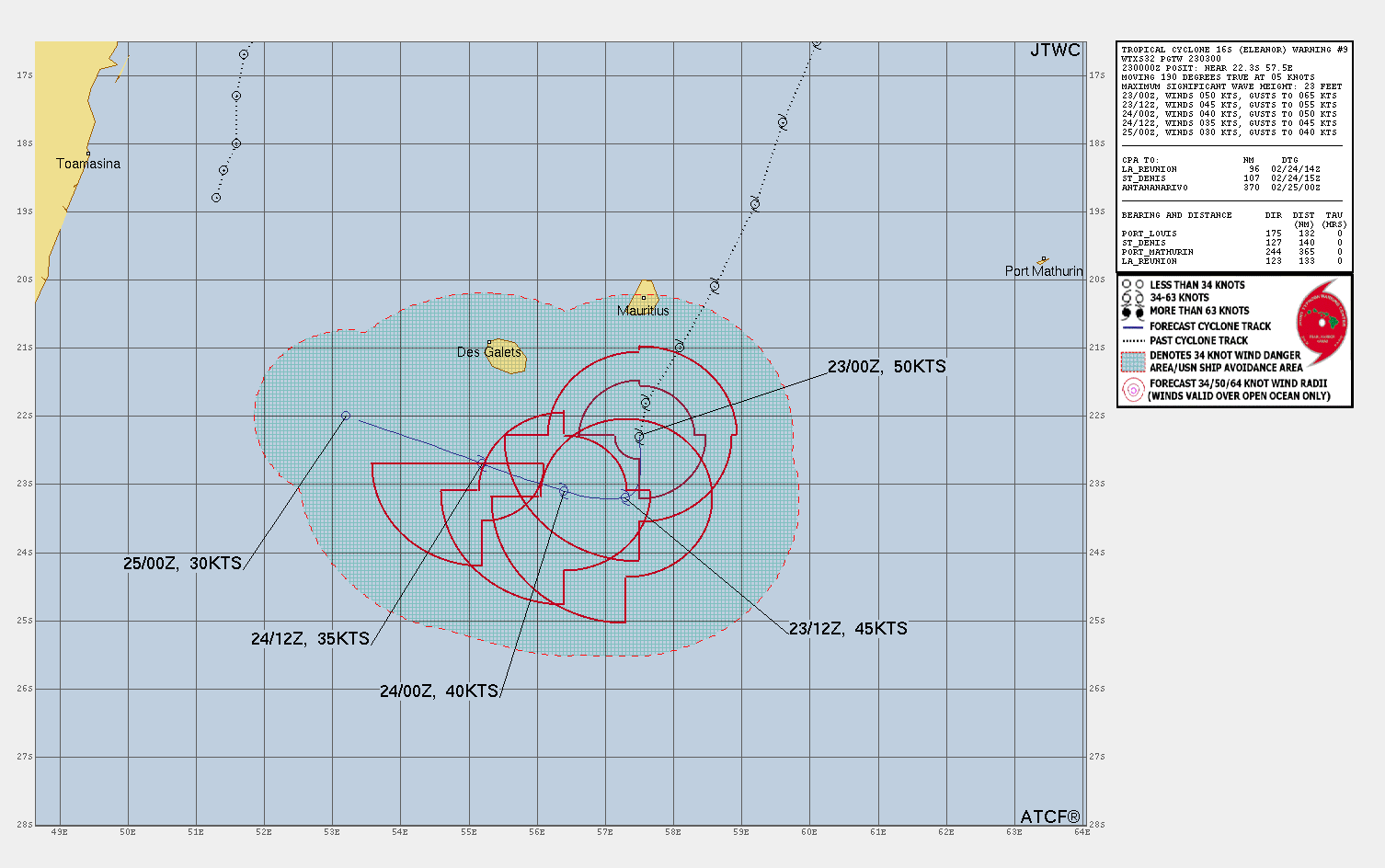Click 'PAST CYCLONE TRACK' legend text
The width and height of the screenshot is (1385, 868).
click(1198, 340)
